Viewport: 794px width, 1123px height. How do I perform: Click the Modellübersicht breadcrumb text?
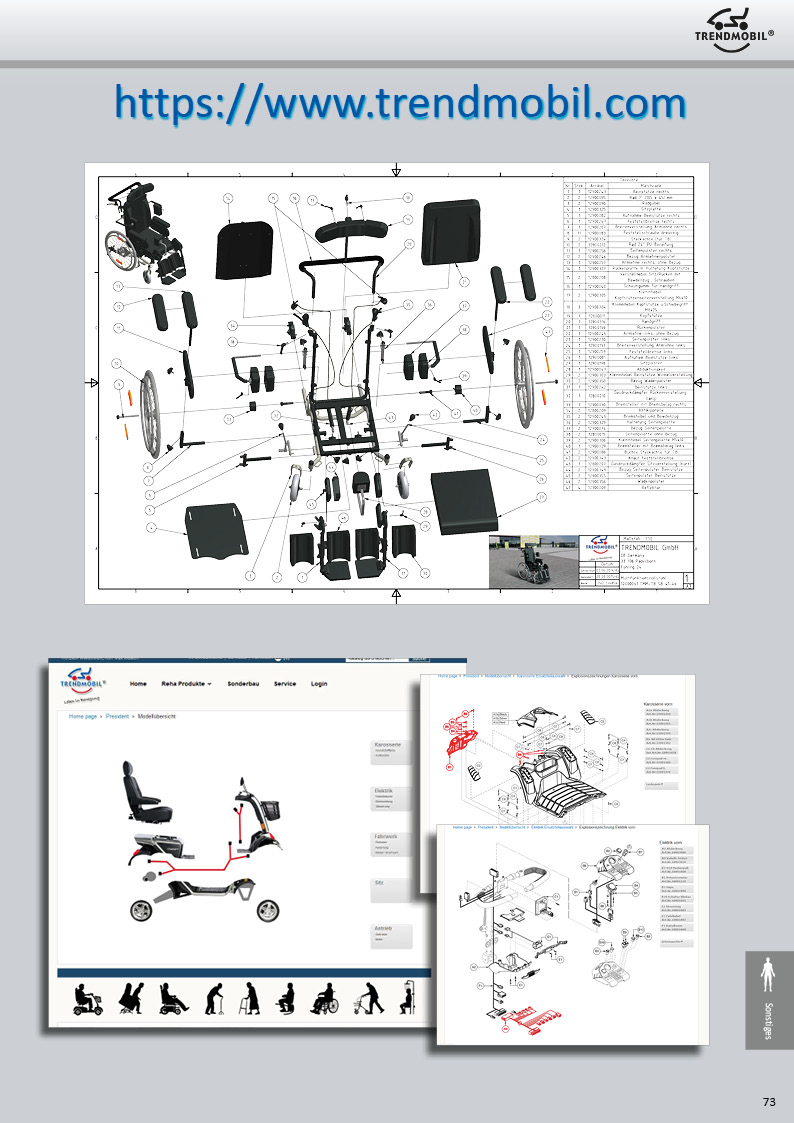tap(157, 716)
